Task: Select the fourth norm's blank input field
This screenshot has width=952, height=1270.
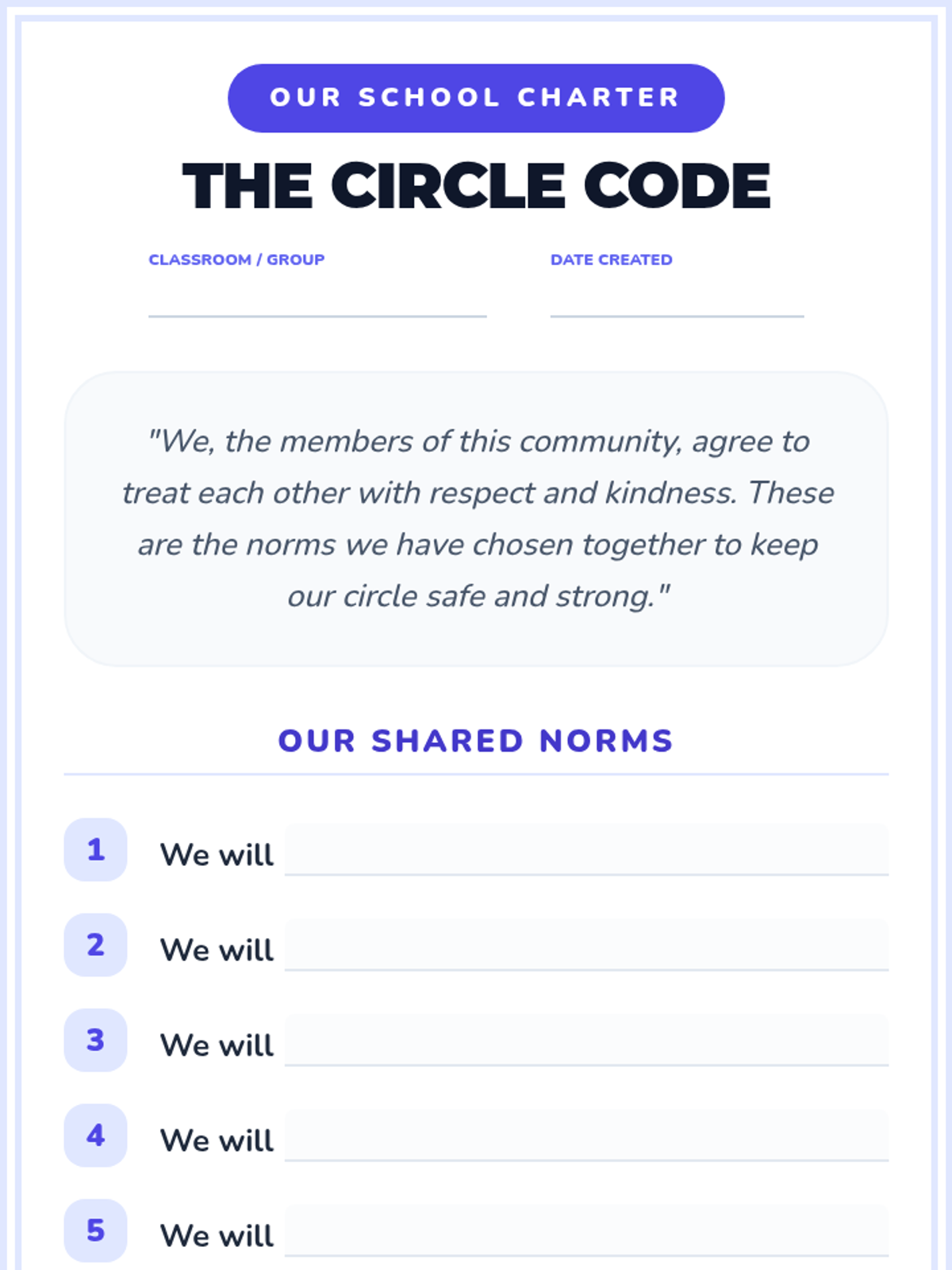Action: click(x=586, y=1135)
